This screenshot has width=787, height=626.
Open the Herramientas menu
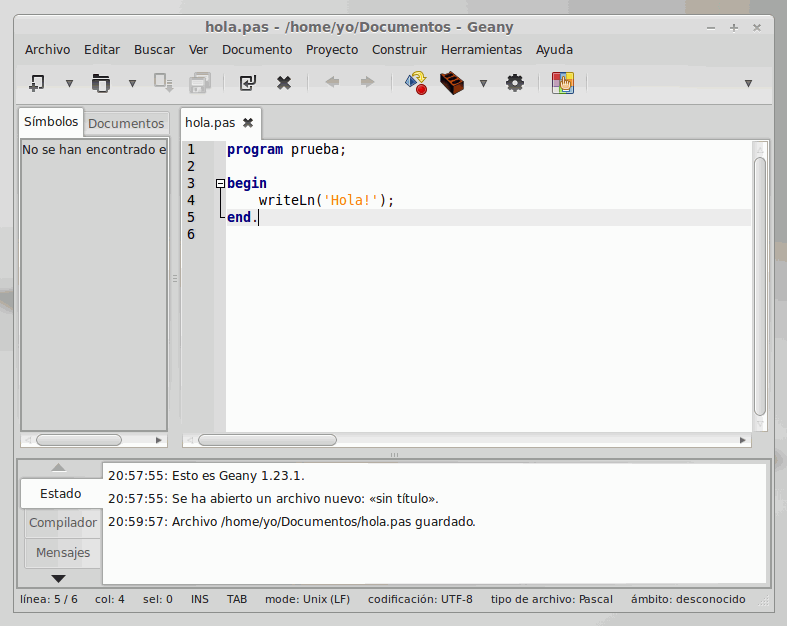[481, 49]
